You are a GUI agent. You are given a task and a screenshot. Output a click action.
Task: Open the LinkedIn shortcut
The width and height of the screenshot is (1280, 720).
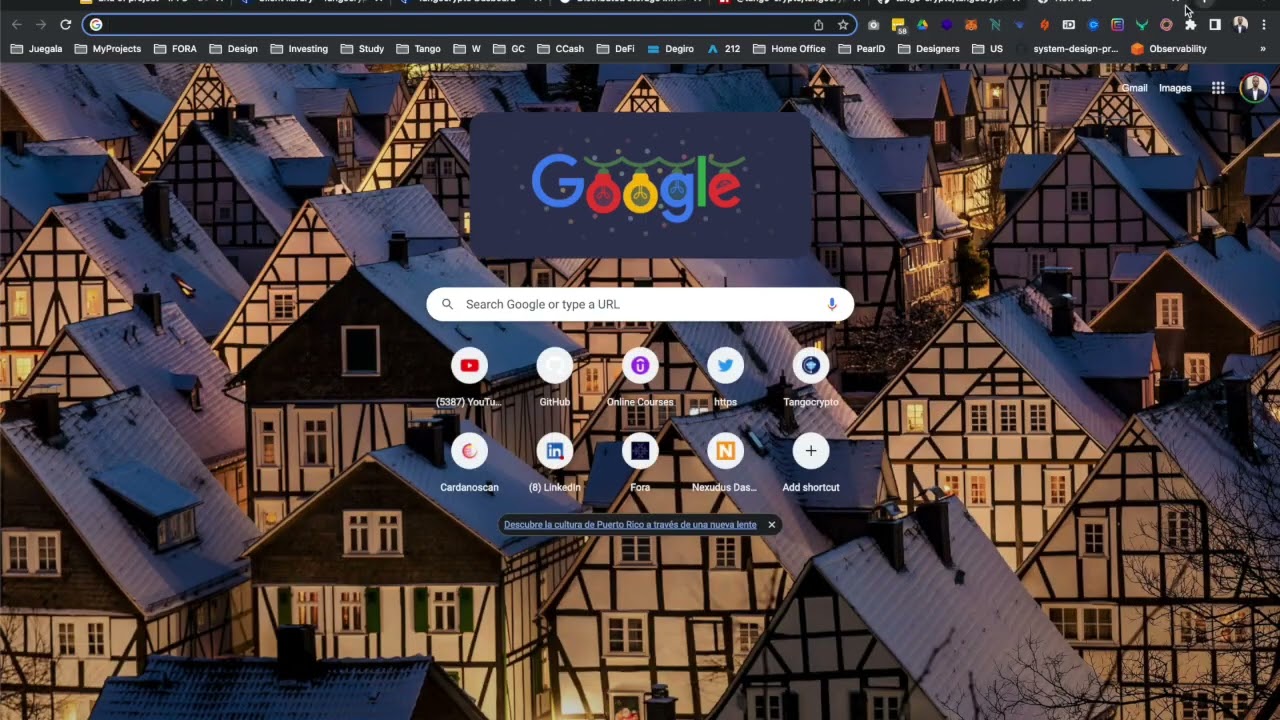[555, 463]
